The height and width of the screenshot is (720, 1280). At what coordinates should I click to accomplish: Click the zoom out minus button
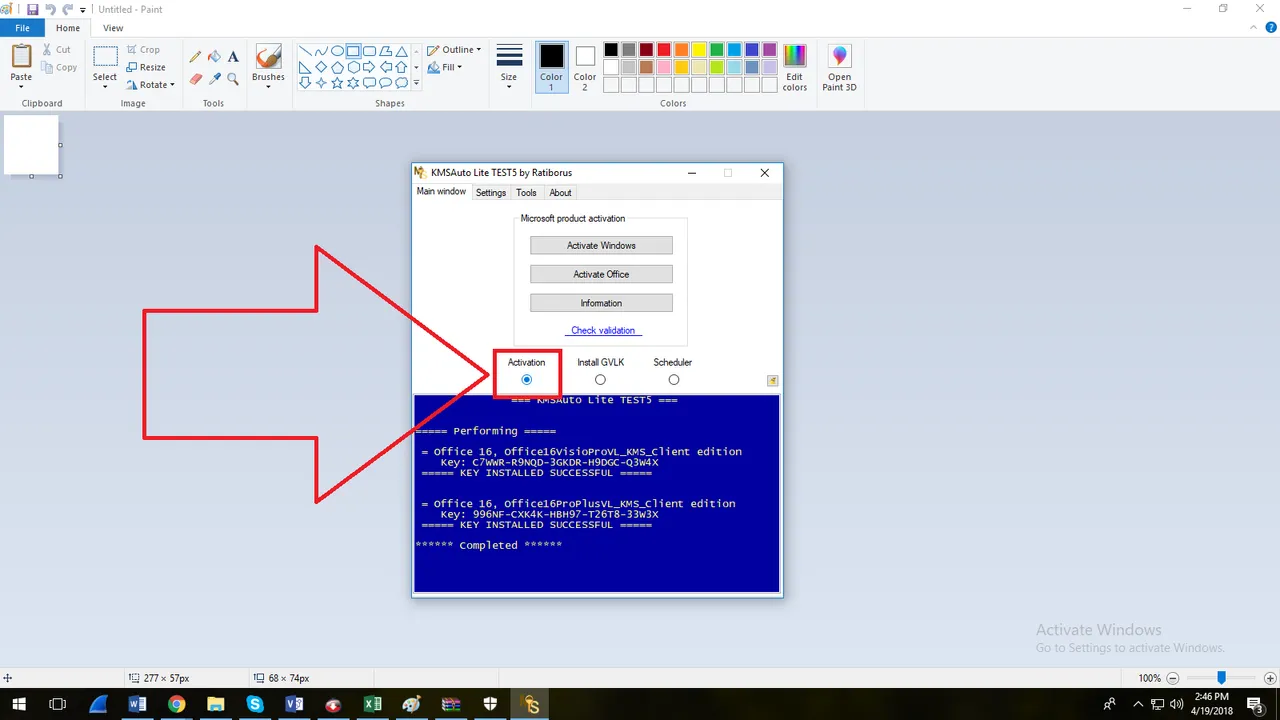[1173, 678]
